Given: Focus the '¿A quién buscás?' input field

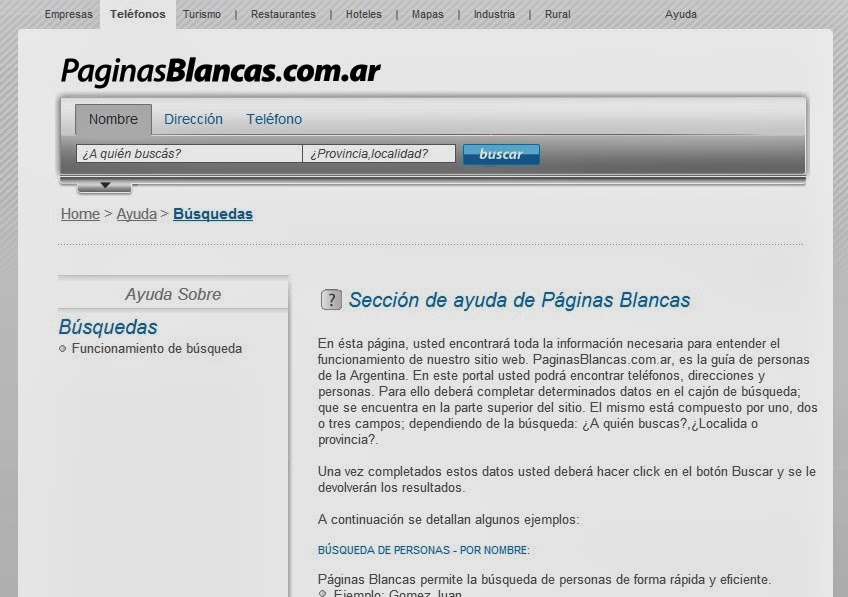Looking at the screenshot, I should [189, 154].
